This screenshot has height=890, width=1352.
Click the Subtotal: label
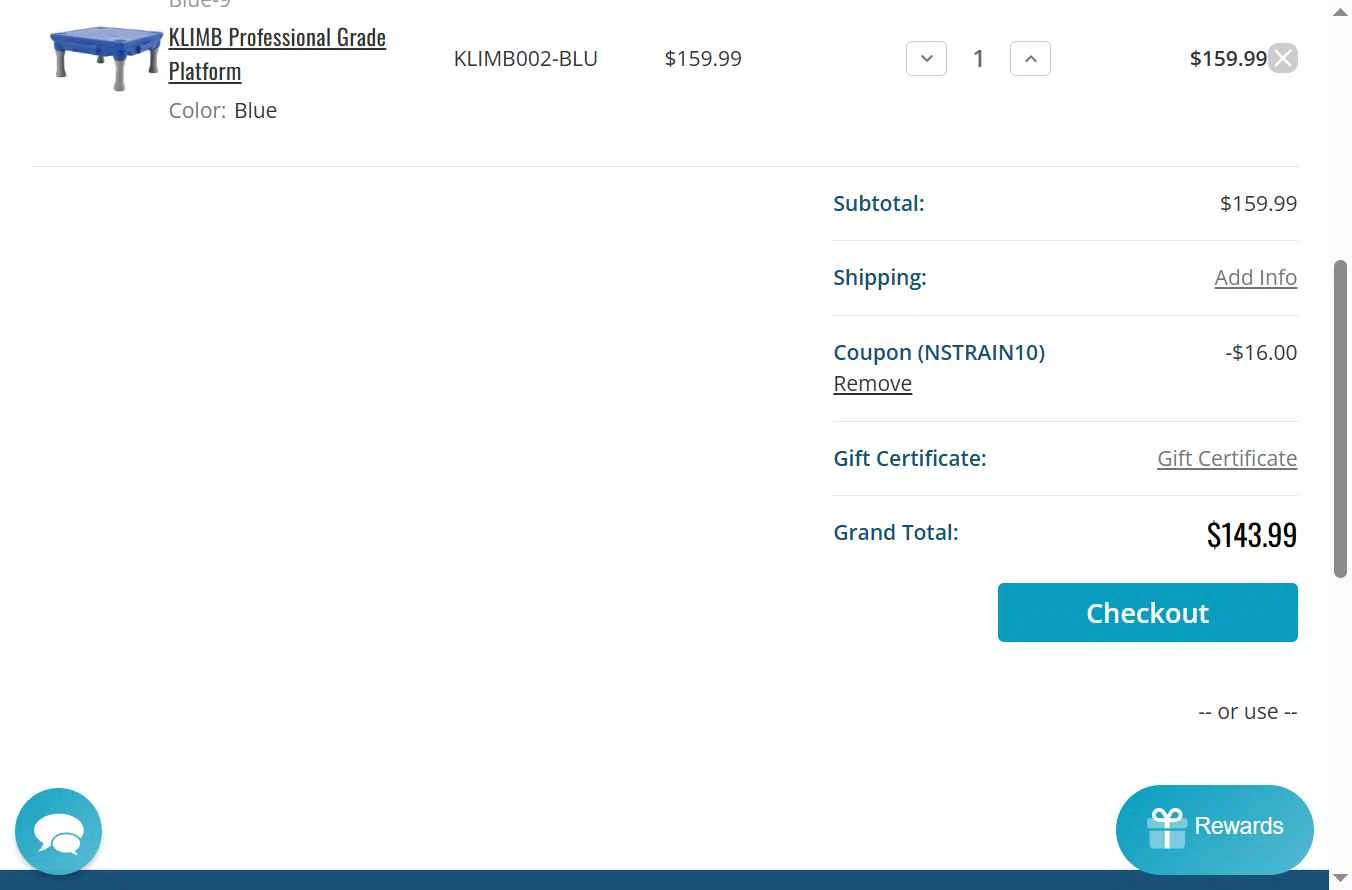[879, 203]
